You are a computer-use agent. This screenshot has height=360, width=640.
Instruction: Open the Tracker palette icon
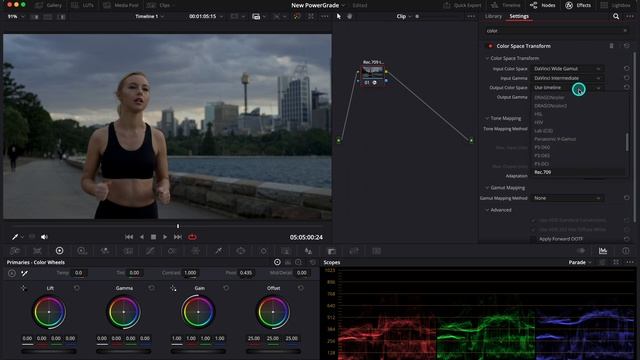(x=263, y=251)
